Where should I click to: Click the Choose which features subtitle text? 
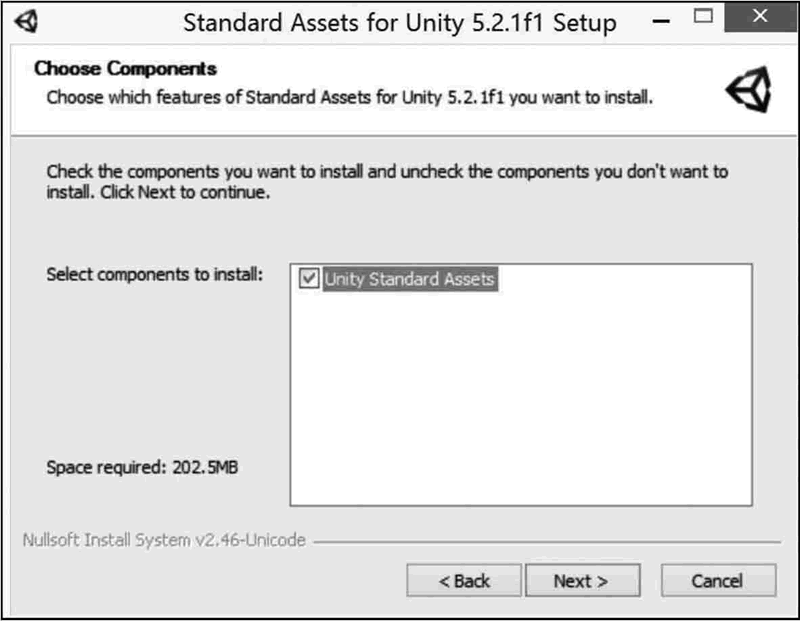tap(350, 98)
